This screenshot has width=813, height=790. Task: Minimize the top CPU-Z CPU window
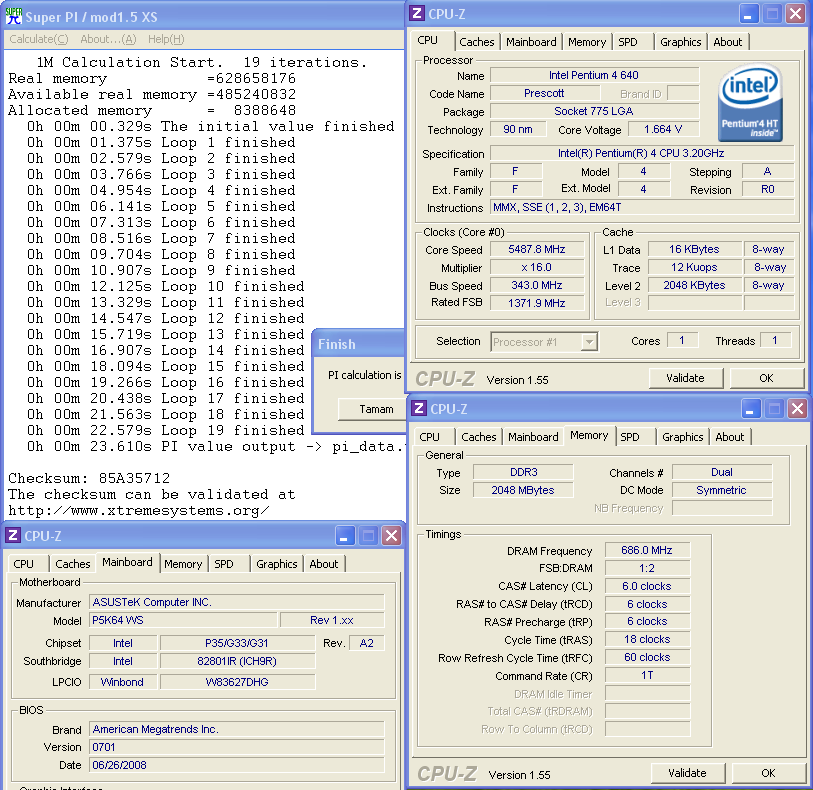coord(748,14)
